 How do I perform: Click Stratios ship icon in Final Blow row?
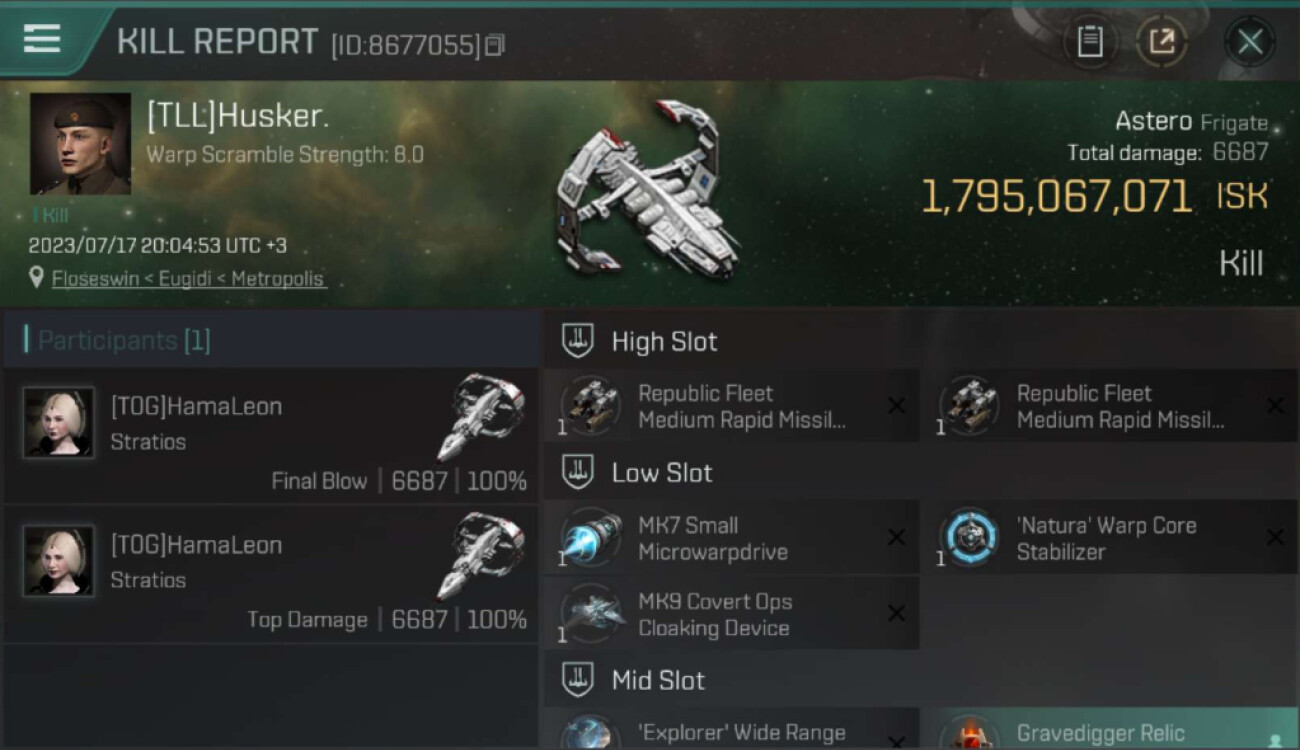coord(481,415)
